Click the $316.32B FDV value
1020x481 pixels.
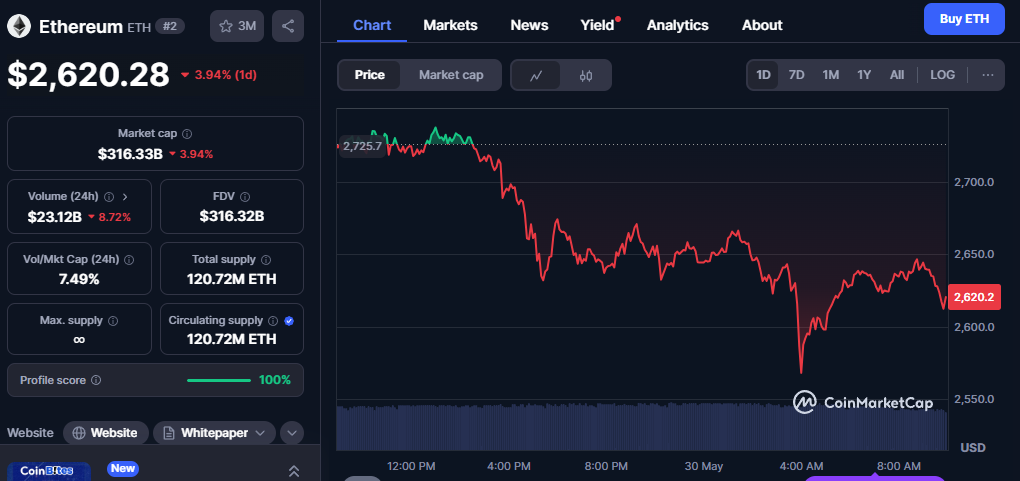232,217
